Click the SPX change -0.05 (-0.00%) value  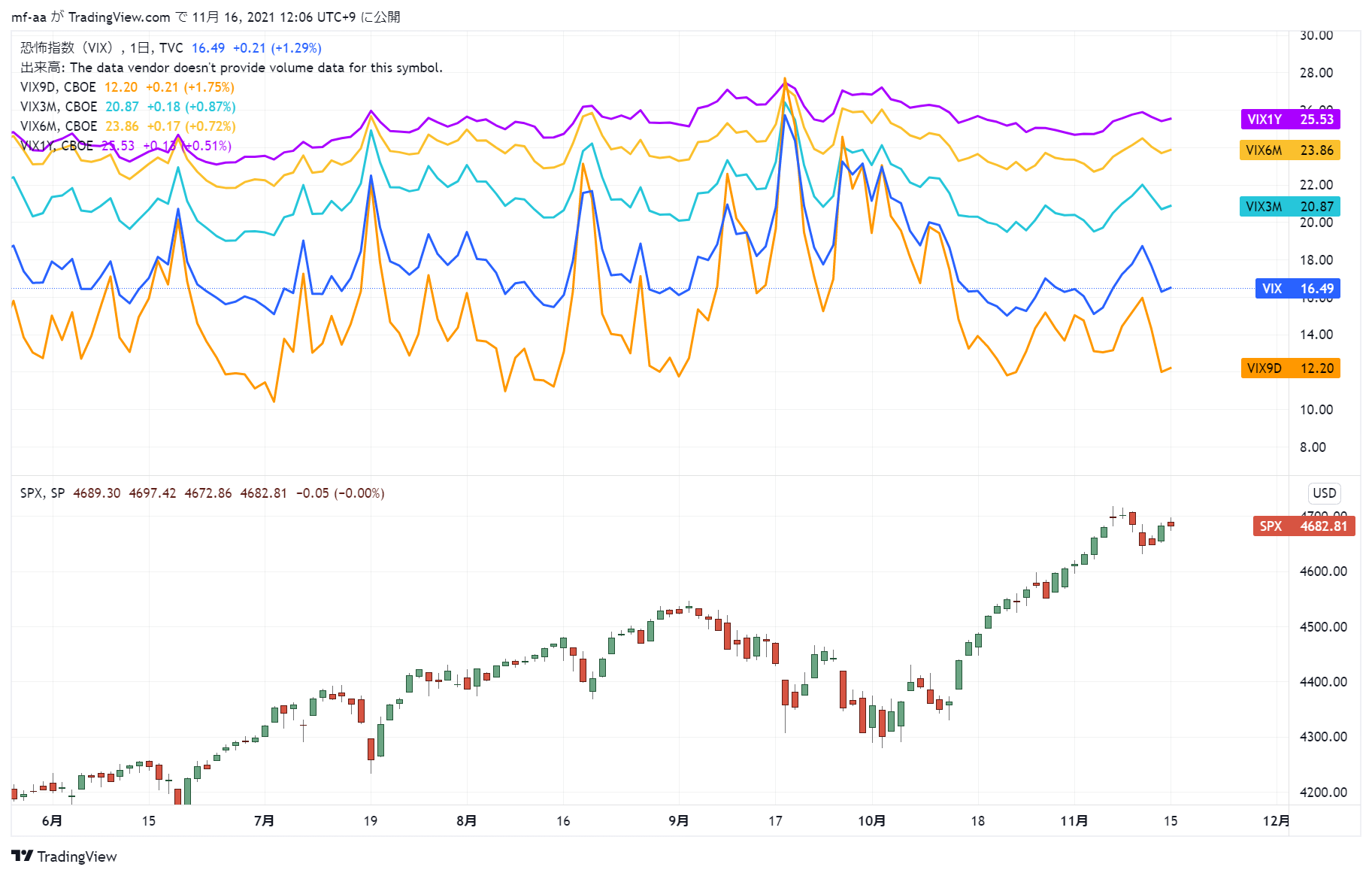(340, 493)
